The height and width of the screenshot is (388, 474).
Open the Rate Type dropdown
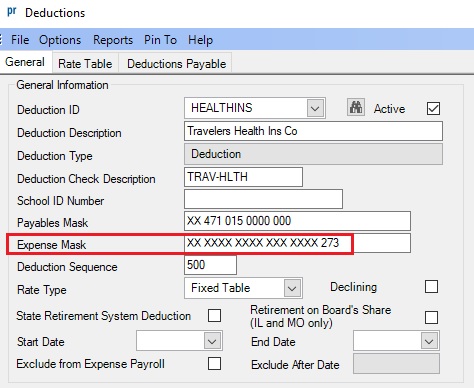[292, 288]
